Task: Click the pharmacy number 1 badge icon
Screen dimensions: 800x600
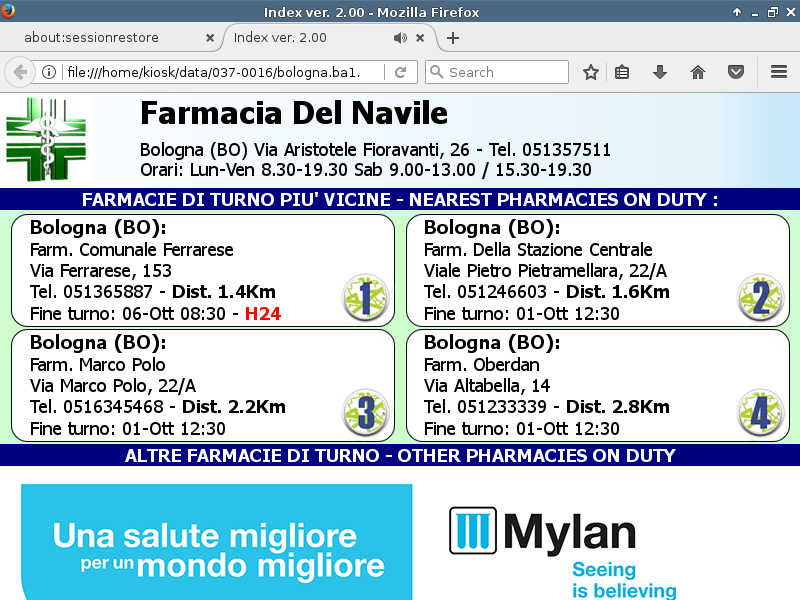Action: pos(365,298)
